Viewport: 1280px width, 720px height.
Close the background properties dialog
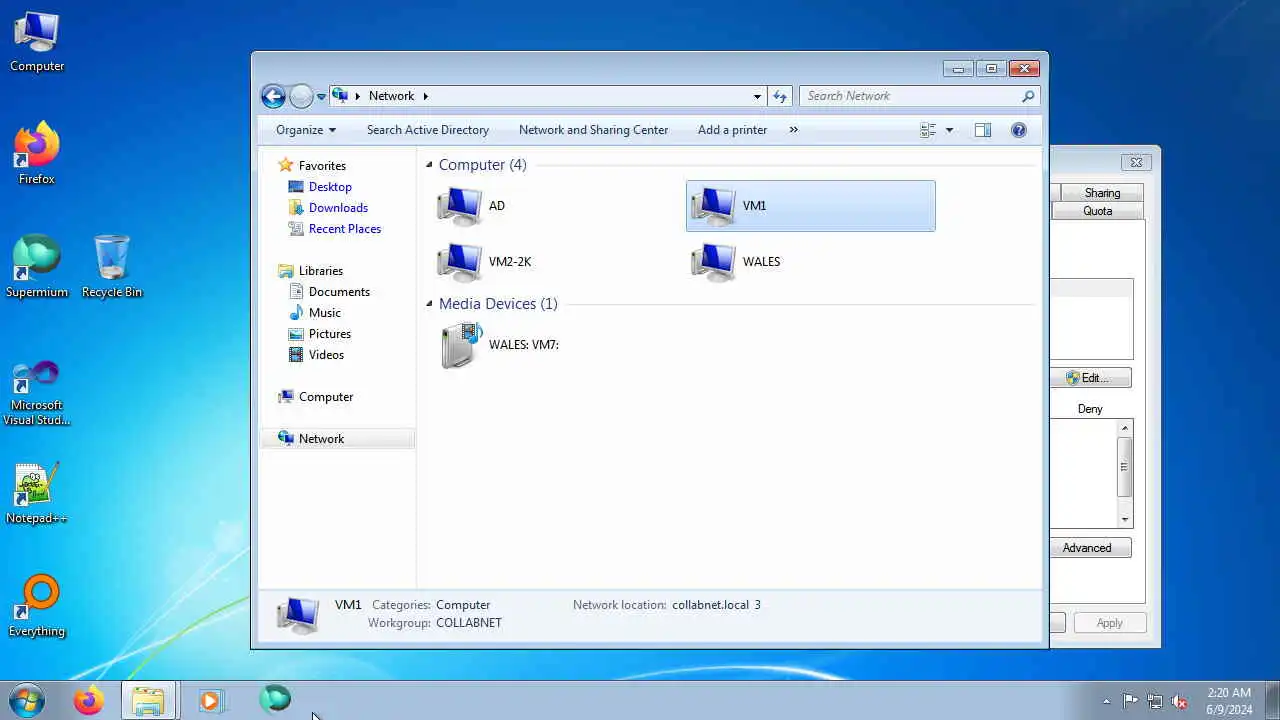tap(1136, 162)
